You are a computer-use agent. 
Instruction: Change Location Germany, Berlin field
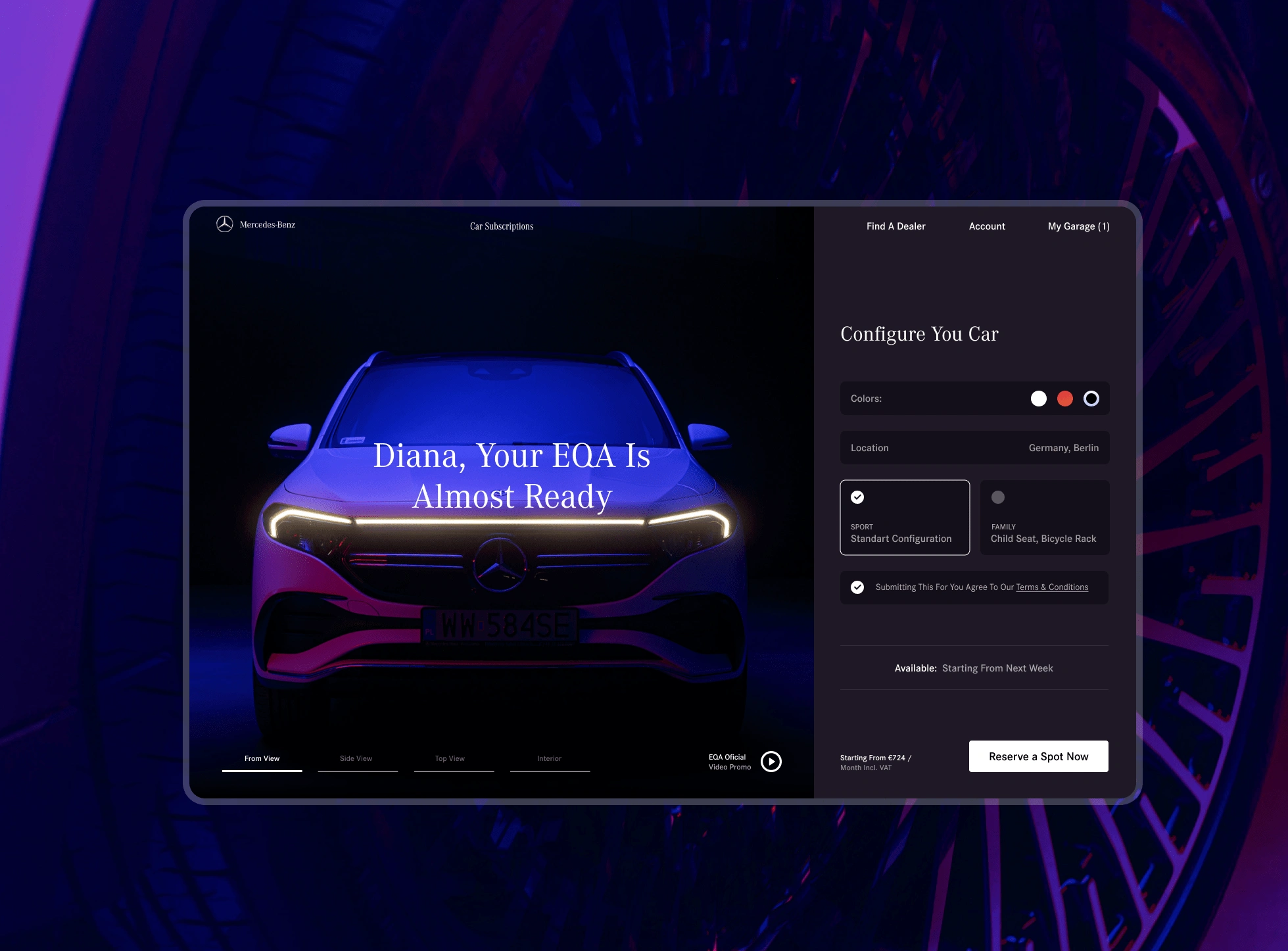(974, 448)
